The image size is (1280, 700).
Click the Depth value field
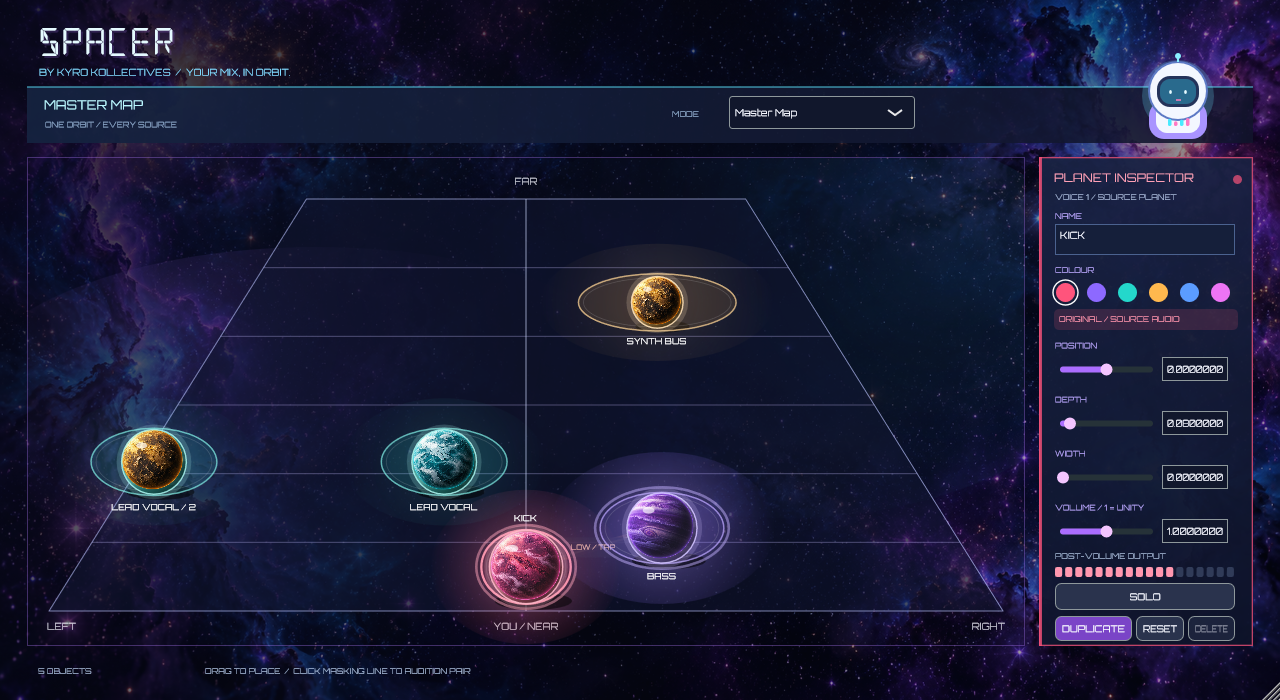(x=1195, y=423)
